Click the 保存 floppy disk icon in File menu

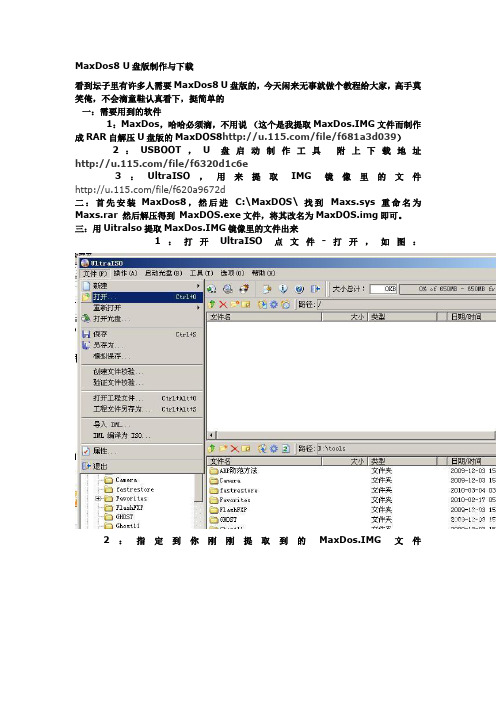[x=86, y=334]
